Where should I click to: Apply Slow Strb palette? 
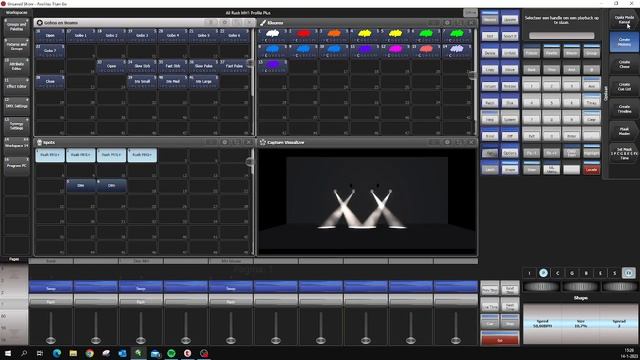pos(142,66)
